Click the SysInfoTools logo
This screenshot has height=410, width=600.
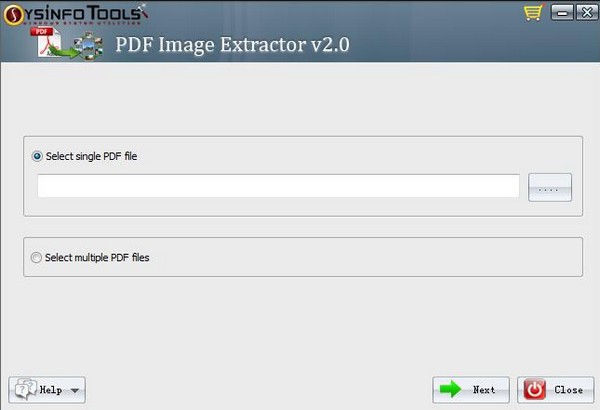point(75,15)
